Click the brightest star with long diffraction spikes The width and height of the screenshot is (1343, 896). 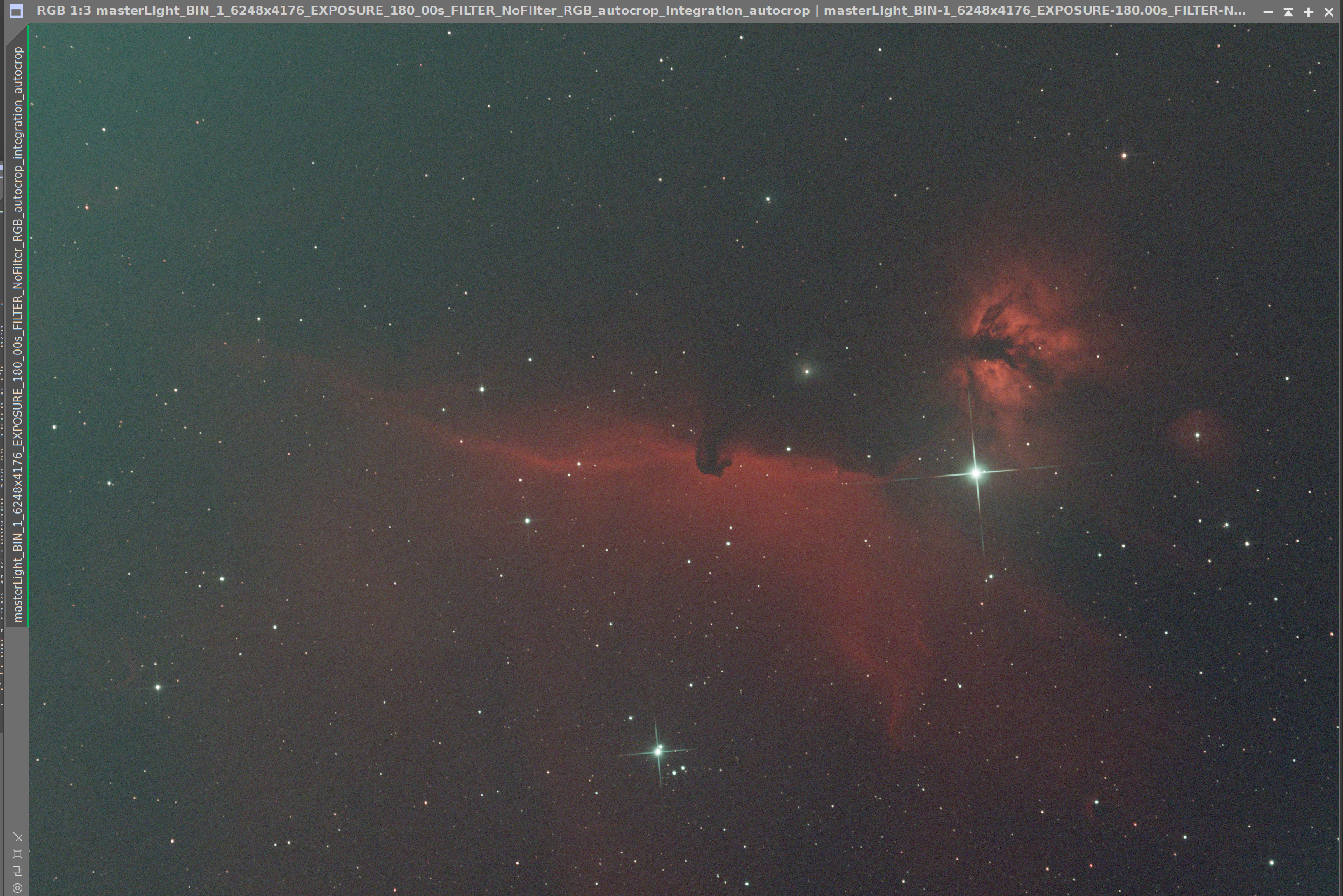pos(976,472)
